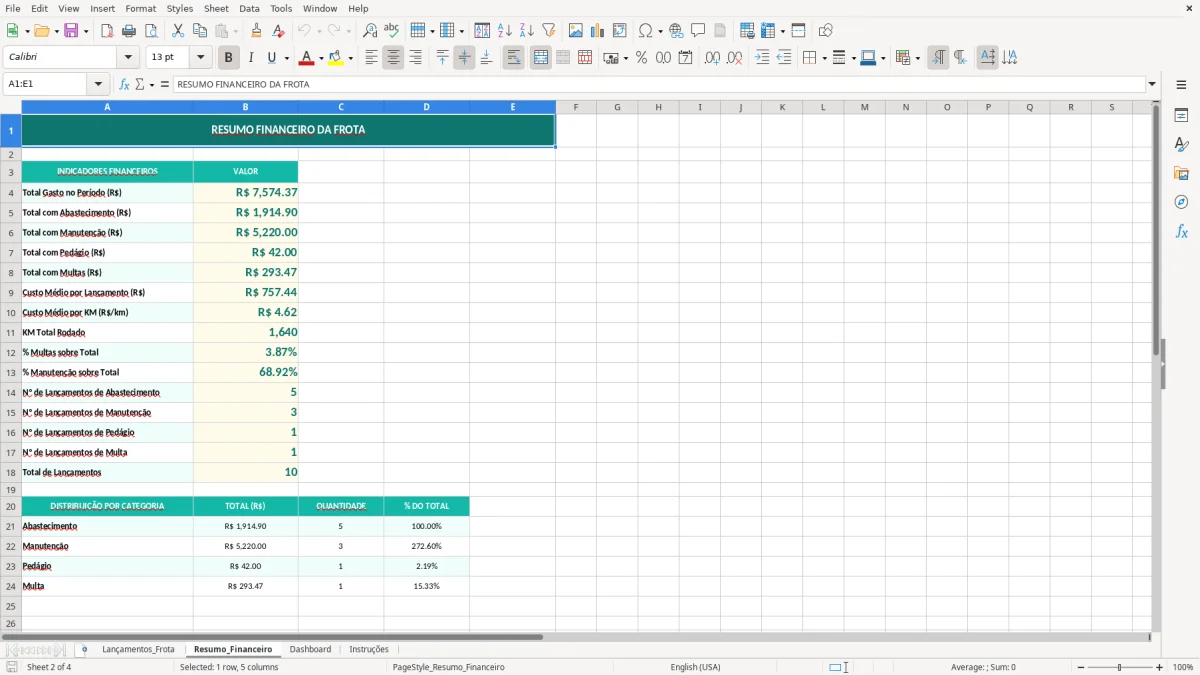Insert Comment icon

[698, 31]
